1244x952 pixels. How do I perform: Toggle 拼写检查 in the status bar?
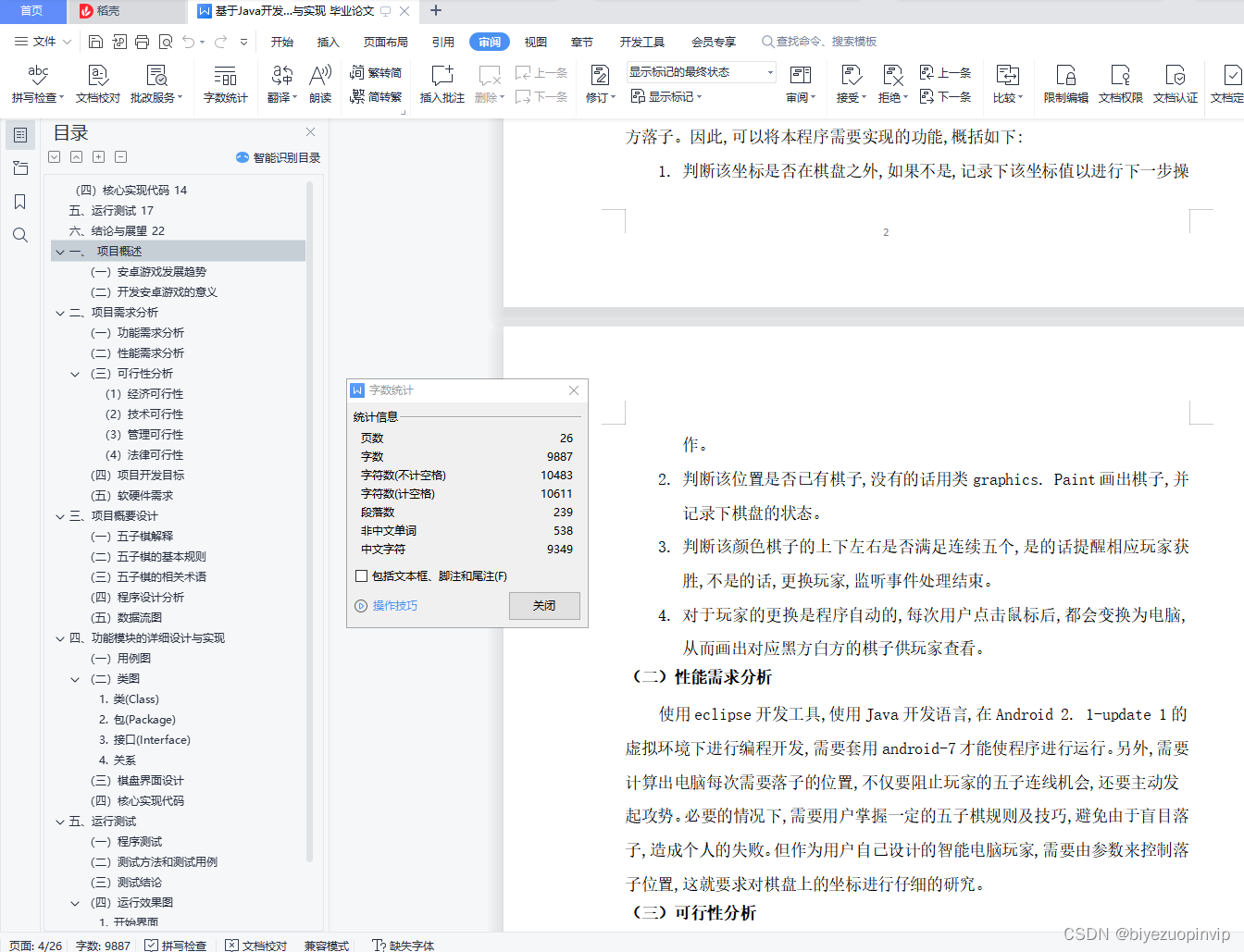176,945
